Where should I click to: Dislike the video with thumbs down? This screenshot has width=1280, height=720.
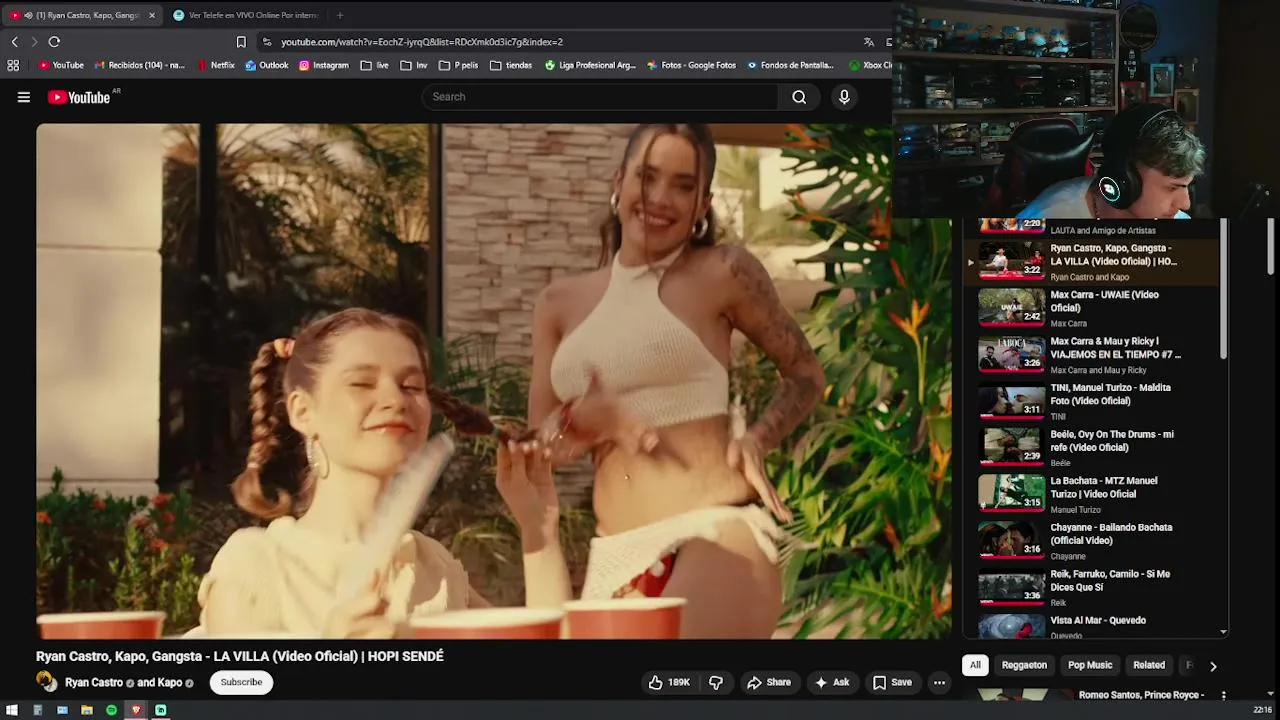click(x=716, y=682)
